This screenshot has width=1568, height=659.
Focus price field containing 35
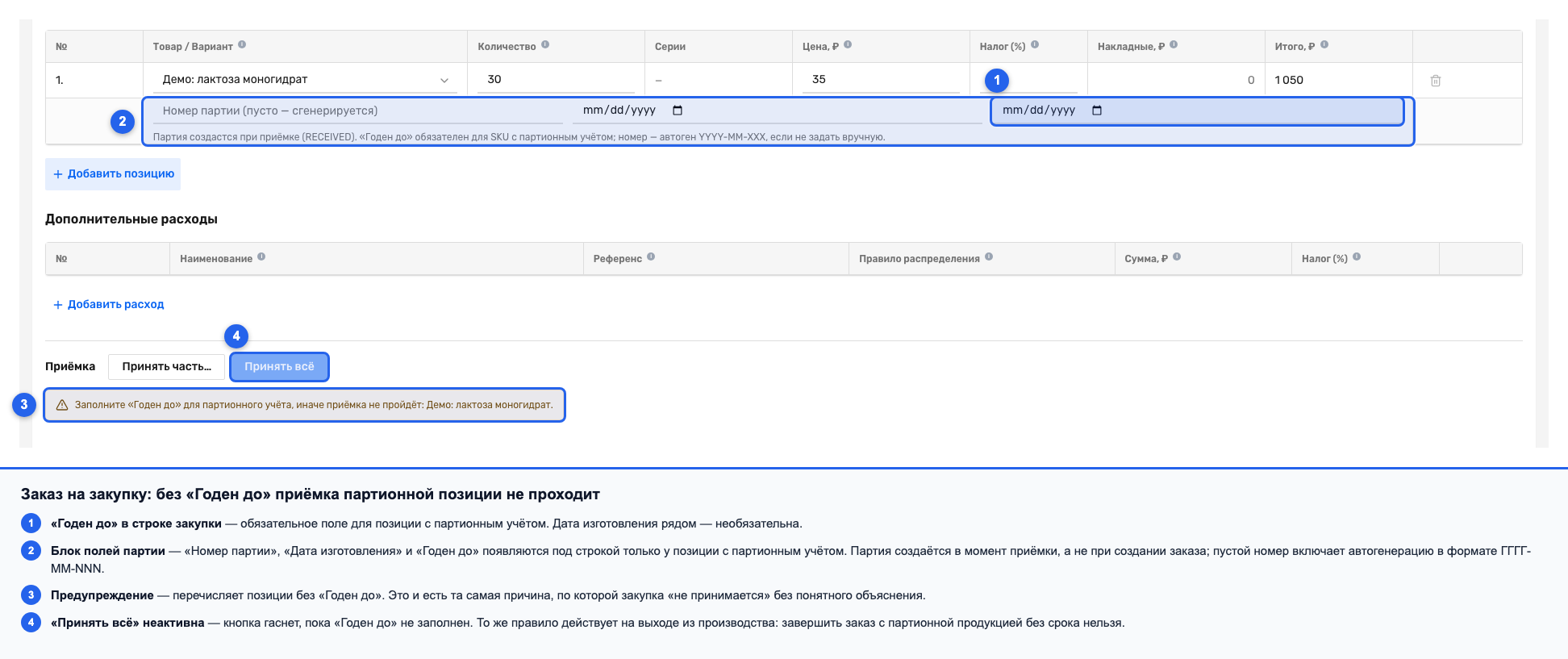[880, 80]
